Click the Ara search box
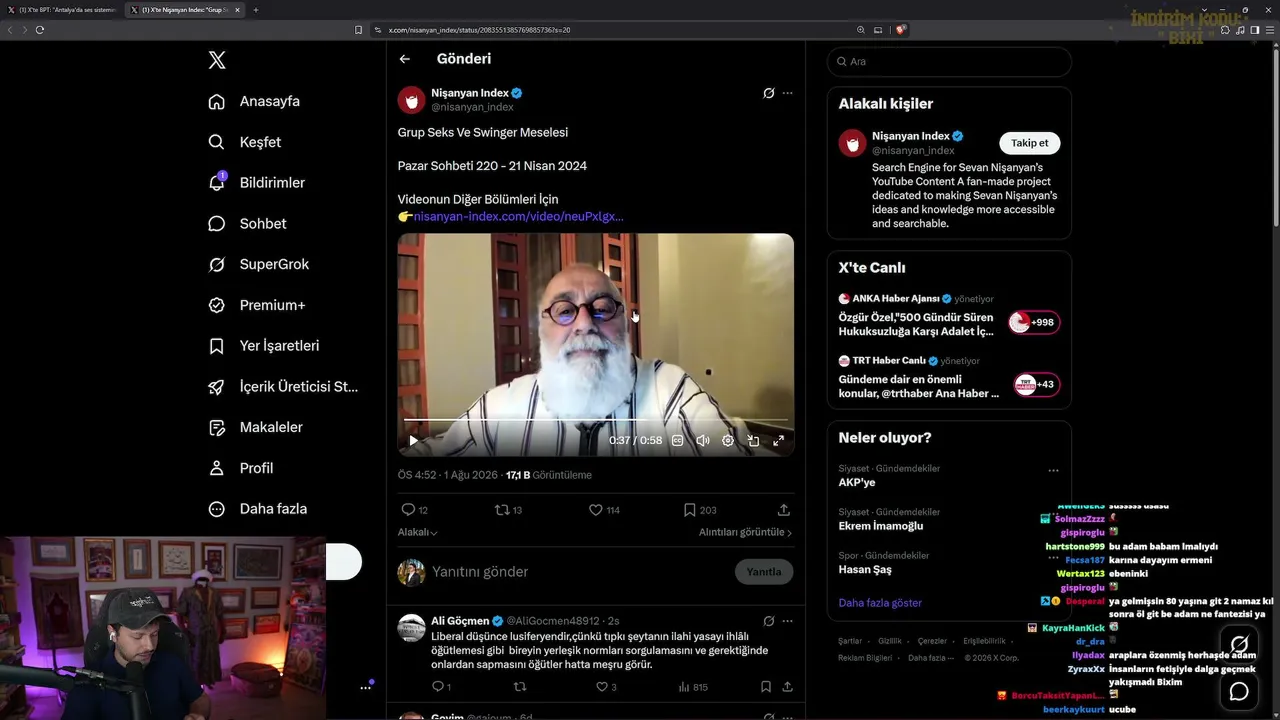1280x720 pixels. tap(949, 61)
